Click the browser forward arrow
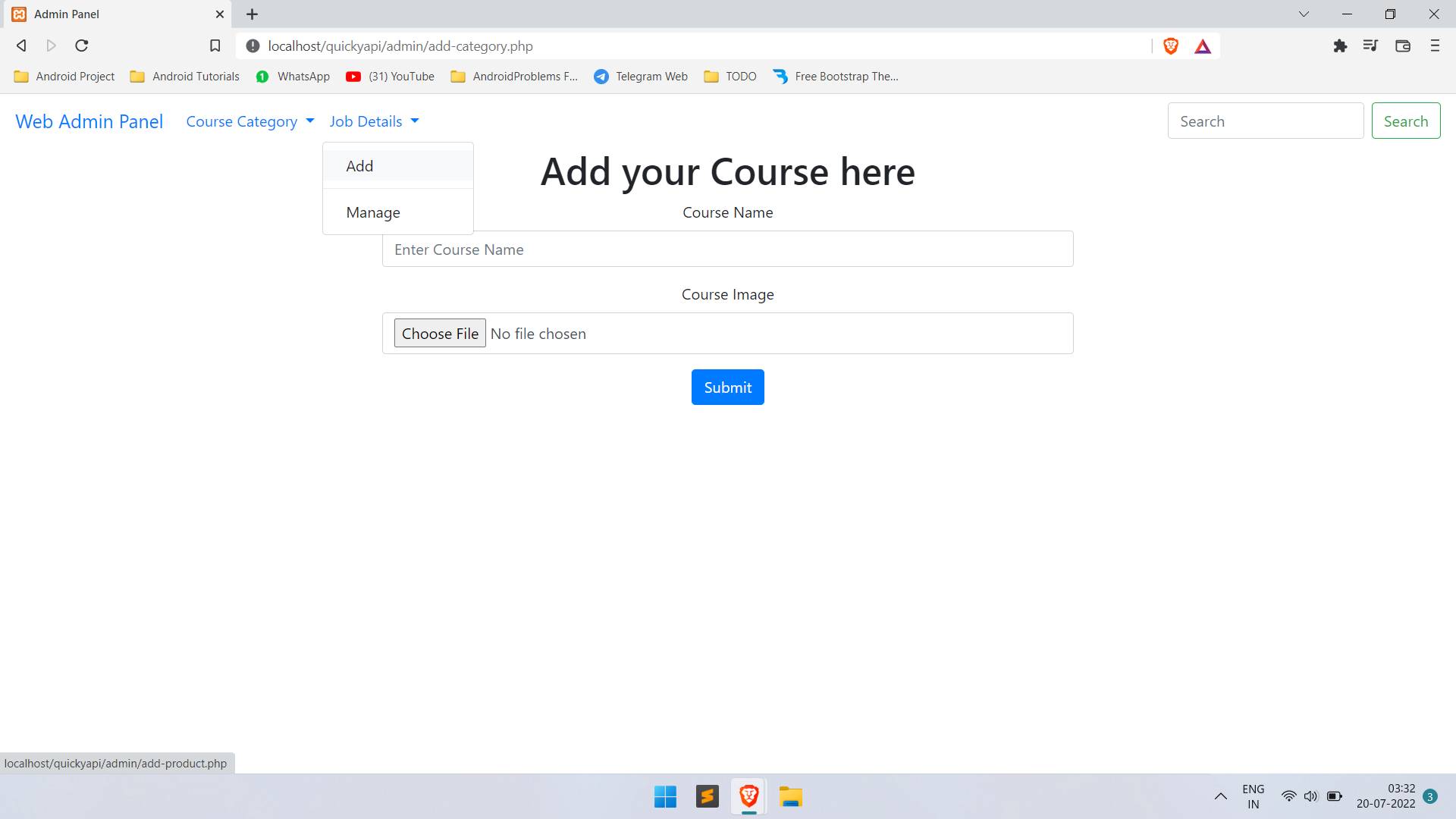This screenshot has width=1456, height=819. [52, 45]
